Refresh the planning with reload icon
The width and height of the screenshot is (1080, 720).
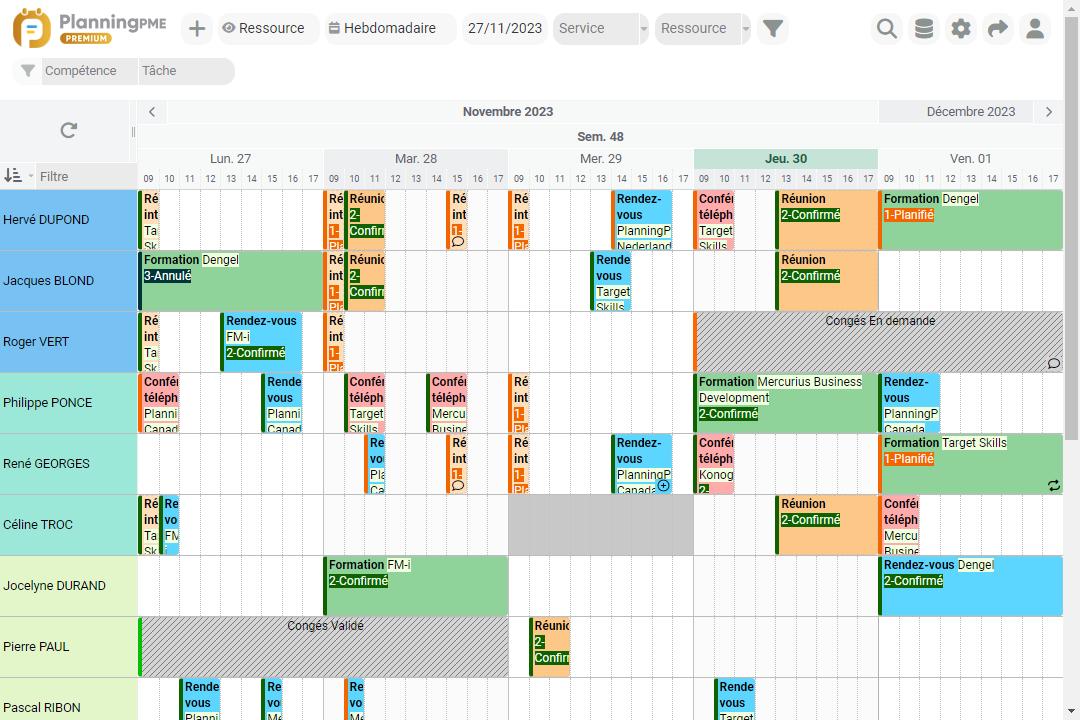tap(68, 130)
